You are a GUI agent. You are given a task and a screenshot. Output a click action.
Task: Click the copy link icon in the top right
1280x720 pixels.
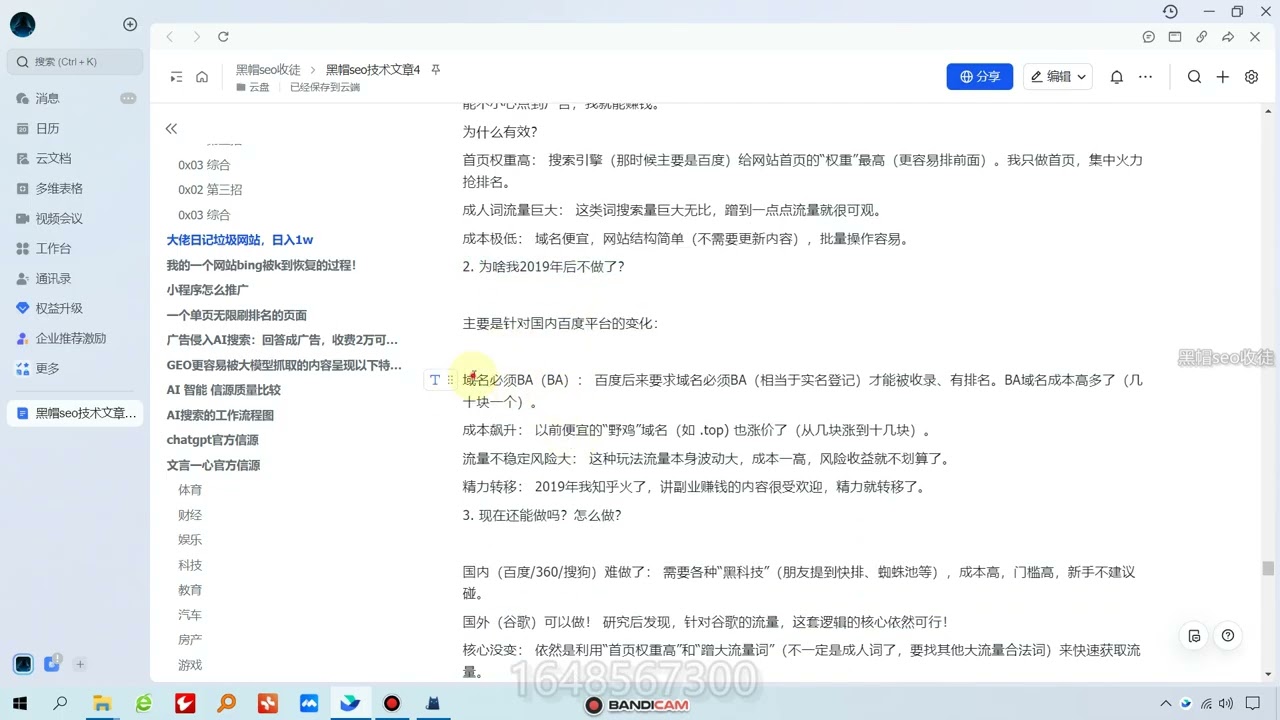pos(1202,37)
